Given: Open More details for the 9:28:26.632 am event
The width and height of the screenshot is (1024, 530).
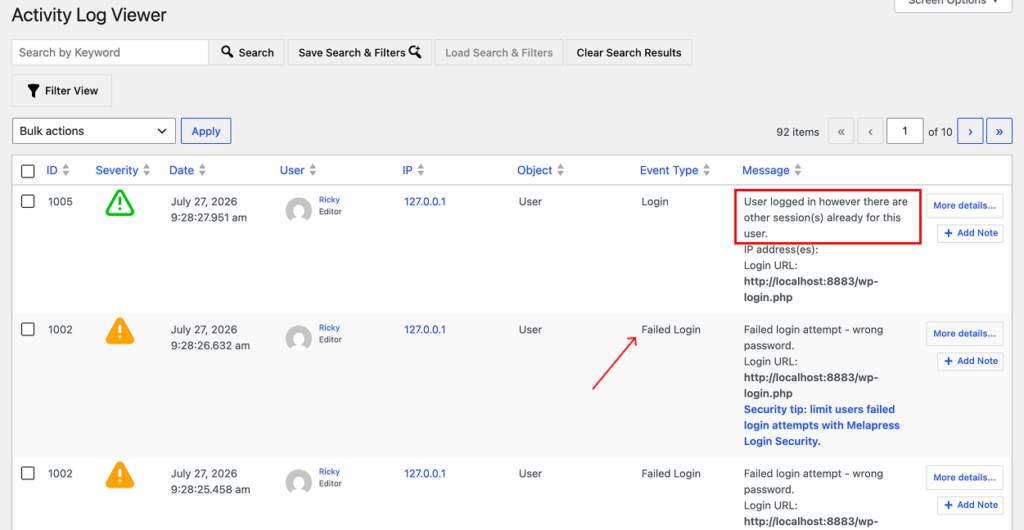Looking at the screenshot, I should click(x=965, y=334).
